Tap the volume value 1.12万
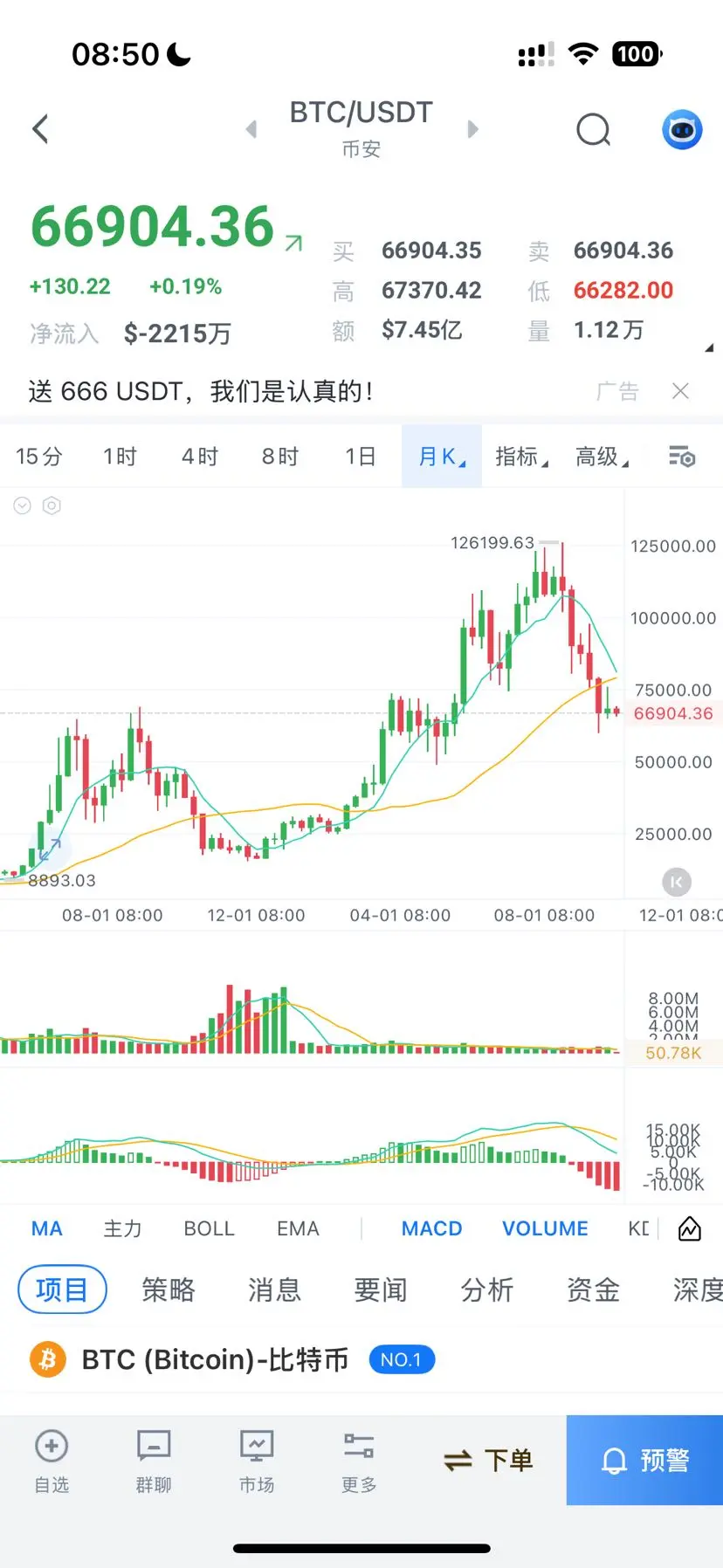 click(x=609, y=330)
